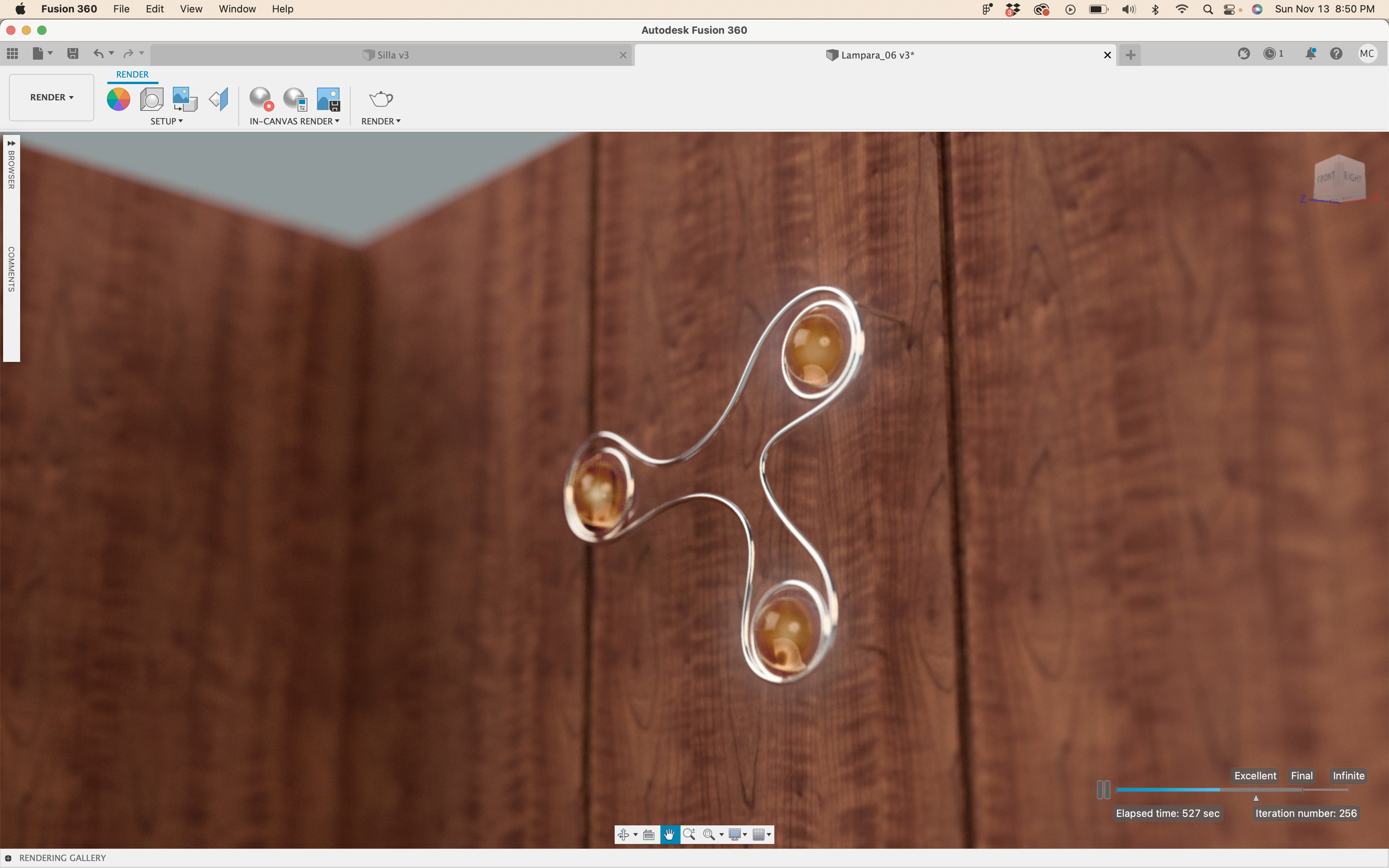Open the Window menu
The image size is (1389, 868).
point(237,9)
